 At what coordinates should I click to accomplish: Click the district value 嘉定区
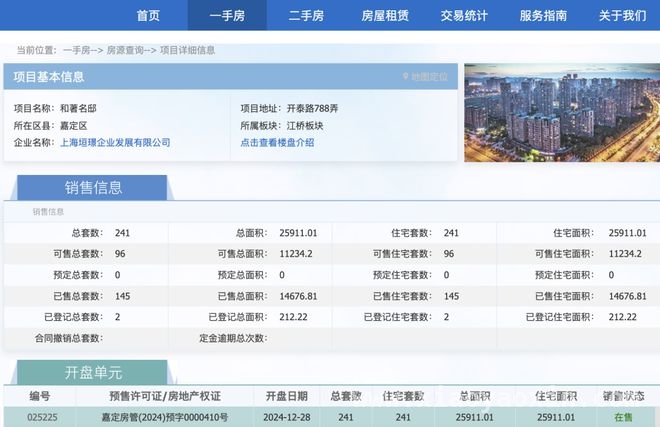[x=74, y=125]
